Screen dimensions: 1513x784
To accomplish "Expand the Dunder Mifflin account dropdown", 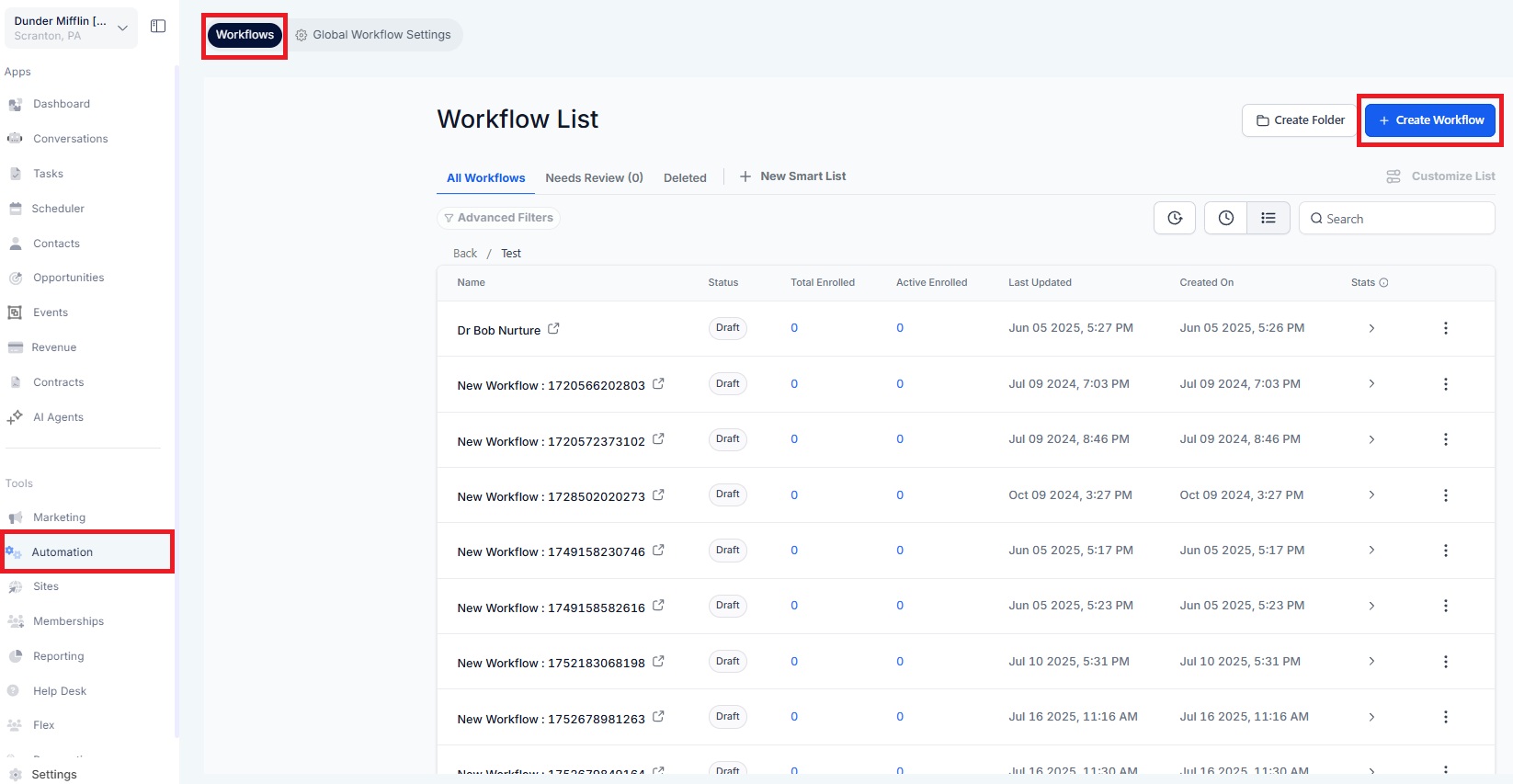I will pyautogui.click(x=122, y=28).
